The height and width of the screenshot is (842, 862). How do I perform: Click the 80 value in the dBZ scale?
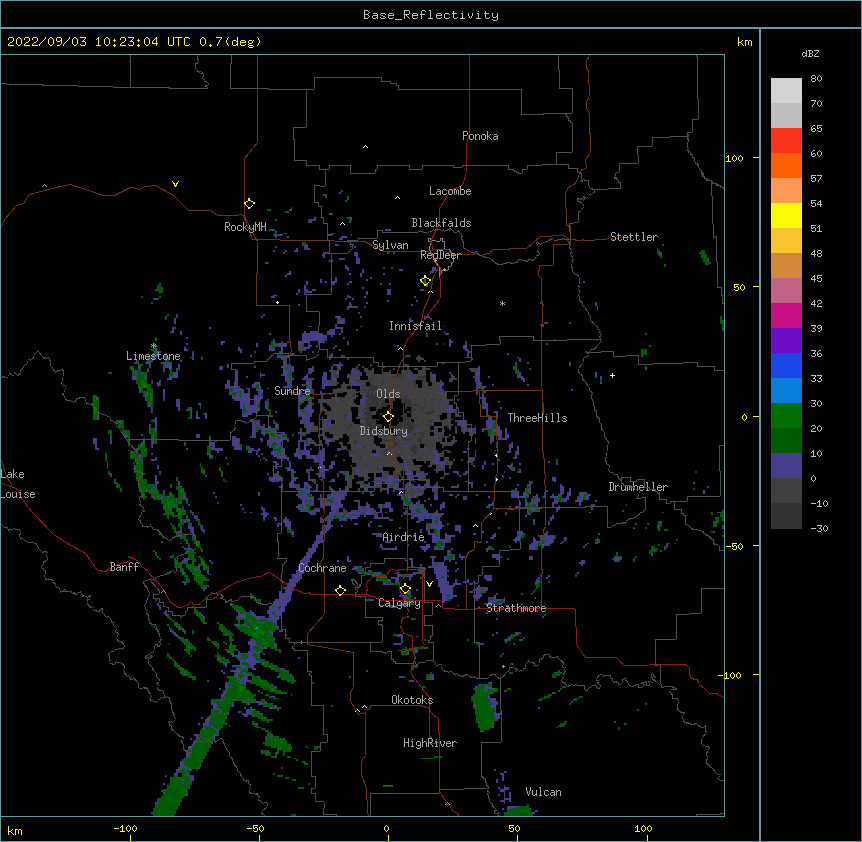click(x=816, y=79)
